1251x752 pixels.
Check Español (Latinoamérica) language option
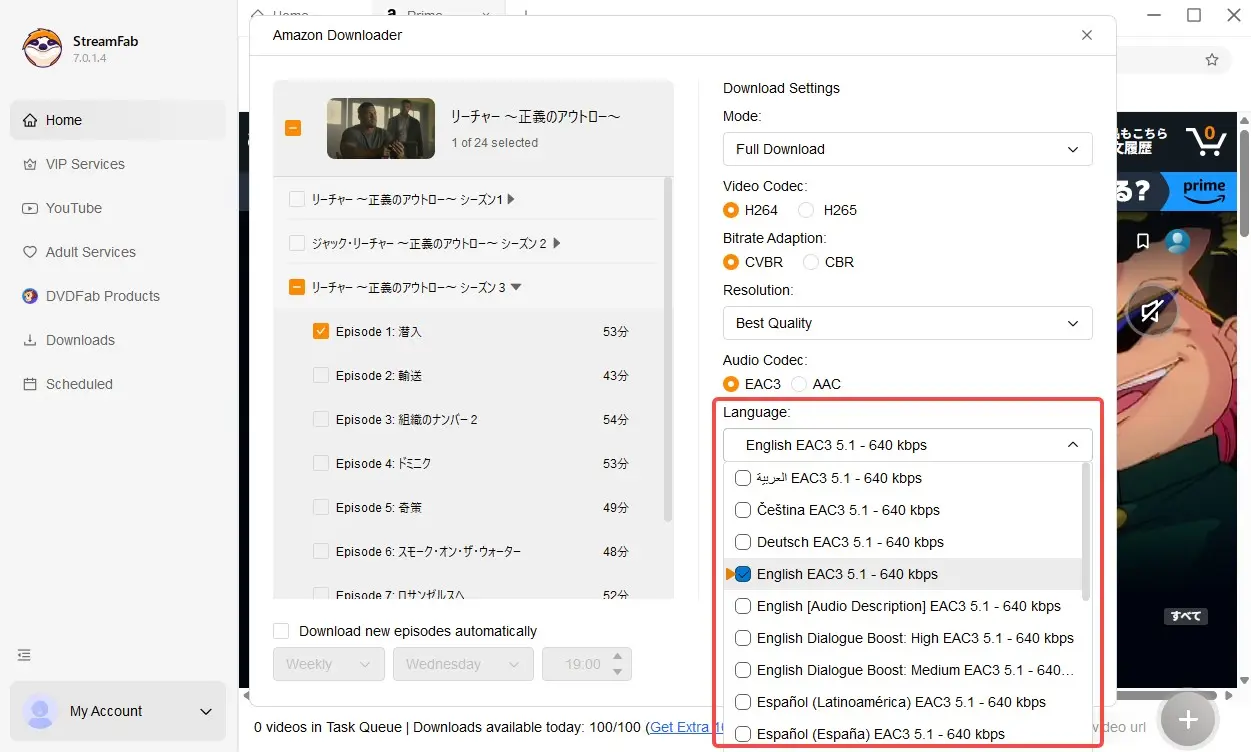pyautogui.click(x=743, y=702)
